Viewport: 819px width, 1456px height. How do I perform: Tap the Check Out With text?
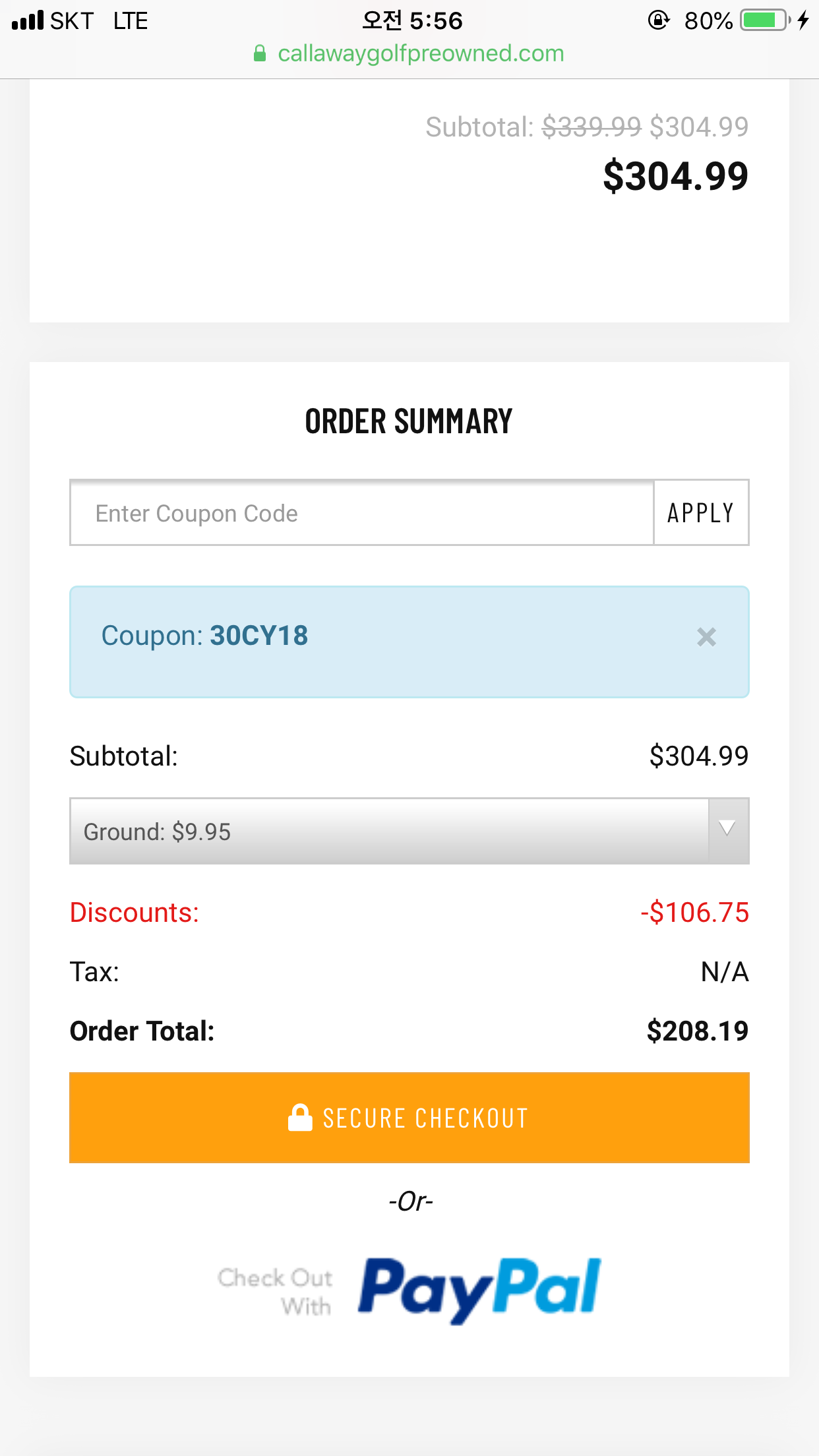[276, 1291]
